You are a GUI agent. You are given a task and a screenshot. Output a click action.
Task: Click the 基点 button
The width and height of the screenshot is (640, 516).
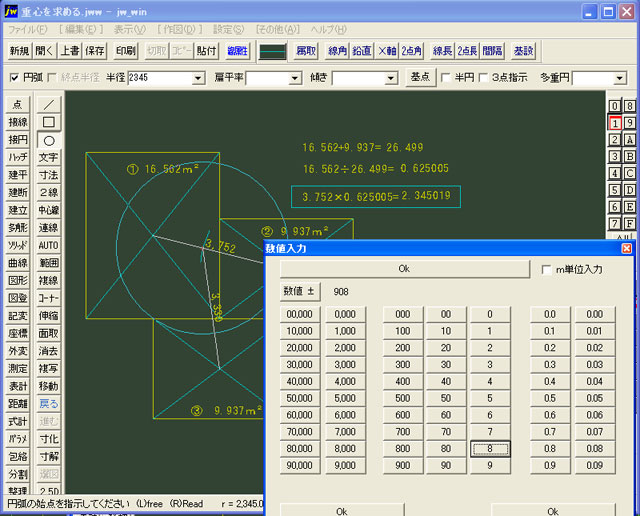(x=420, y=77)
